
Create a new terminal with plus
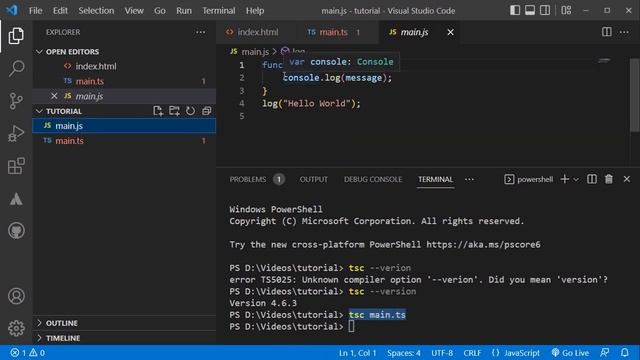564,179
